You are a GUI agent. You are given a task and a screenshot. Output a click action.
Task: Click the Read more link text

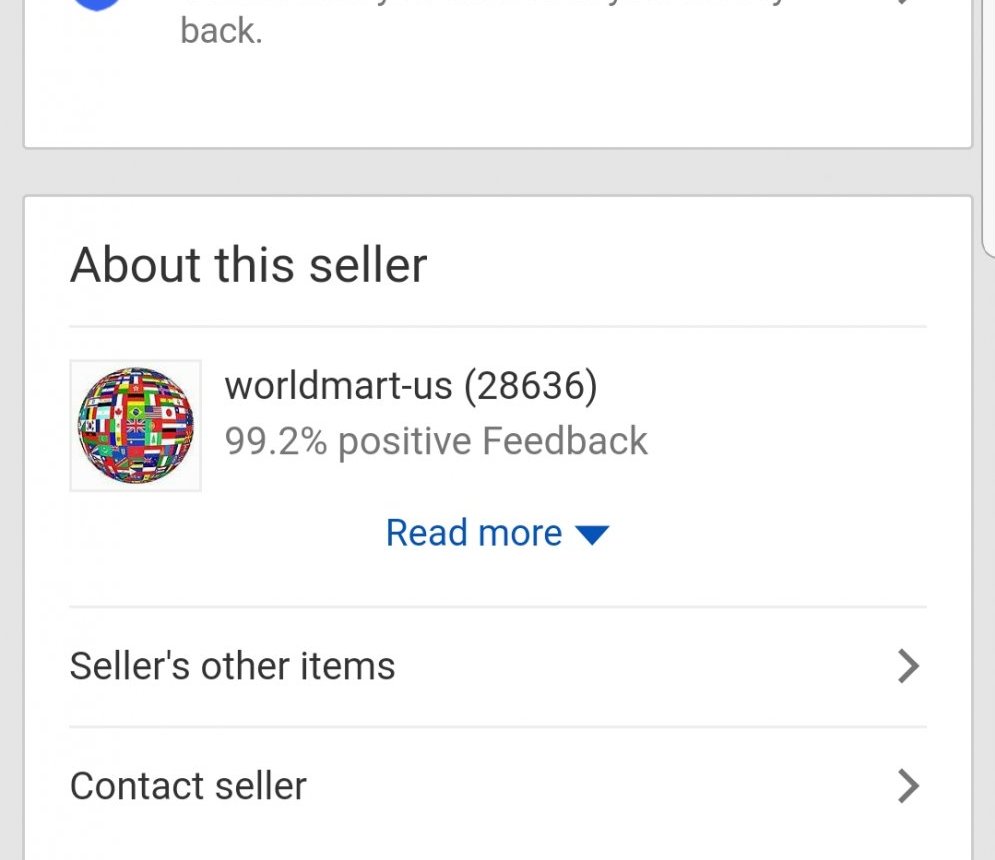click(474, 533)
